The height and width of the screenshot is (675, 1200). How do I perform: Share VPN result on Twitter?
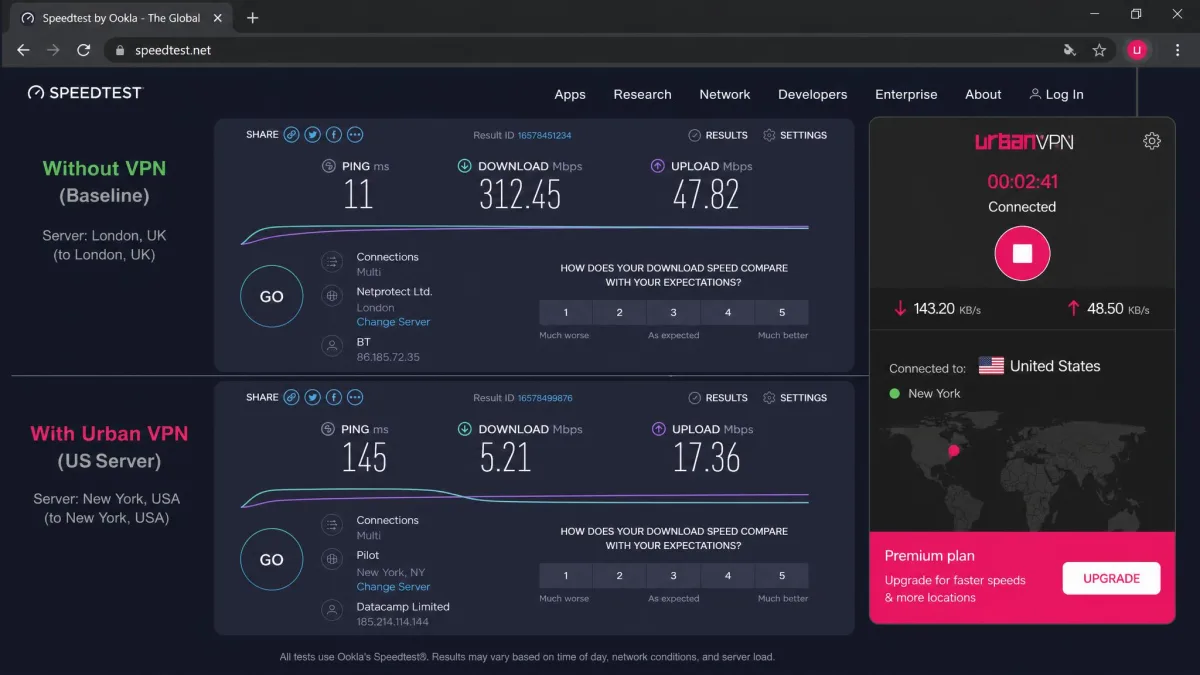click(x=312, y=398)
